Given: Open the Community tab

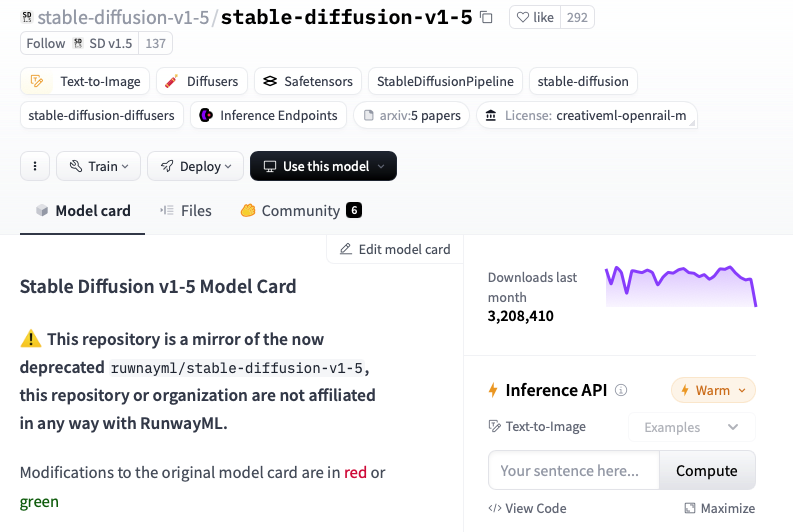Looking at the screenshot, I should click(300, 211).
